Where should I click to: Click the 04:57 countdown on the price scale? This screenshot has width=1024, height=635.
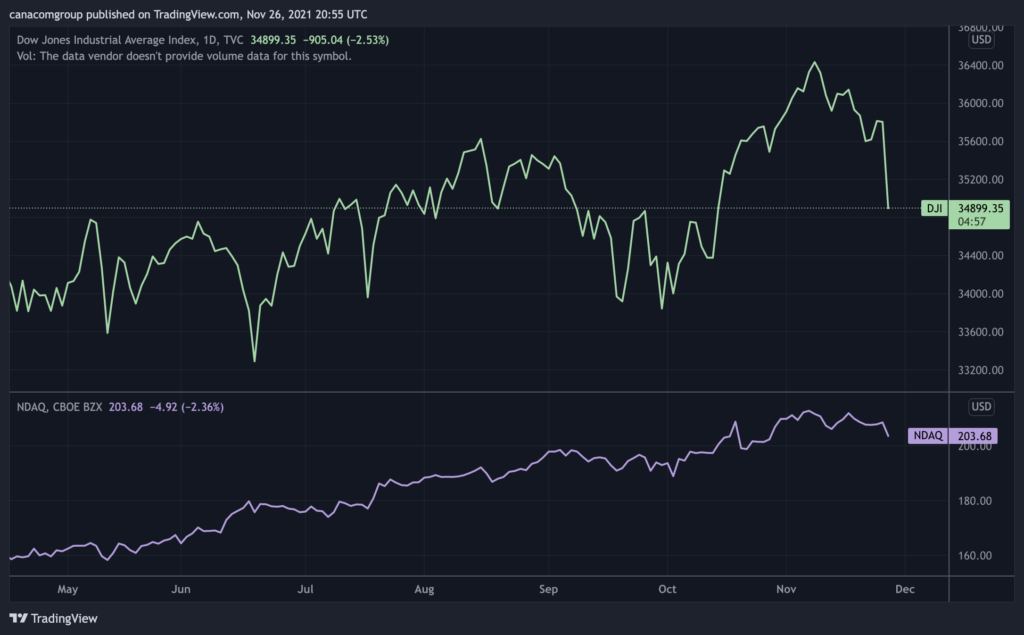[971, 221]
